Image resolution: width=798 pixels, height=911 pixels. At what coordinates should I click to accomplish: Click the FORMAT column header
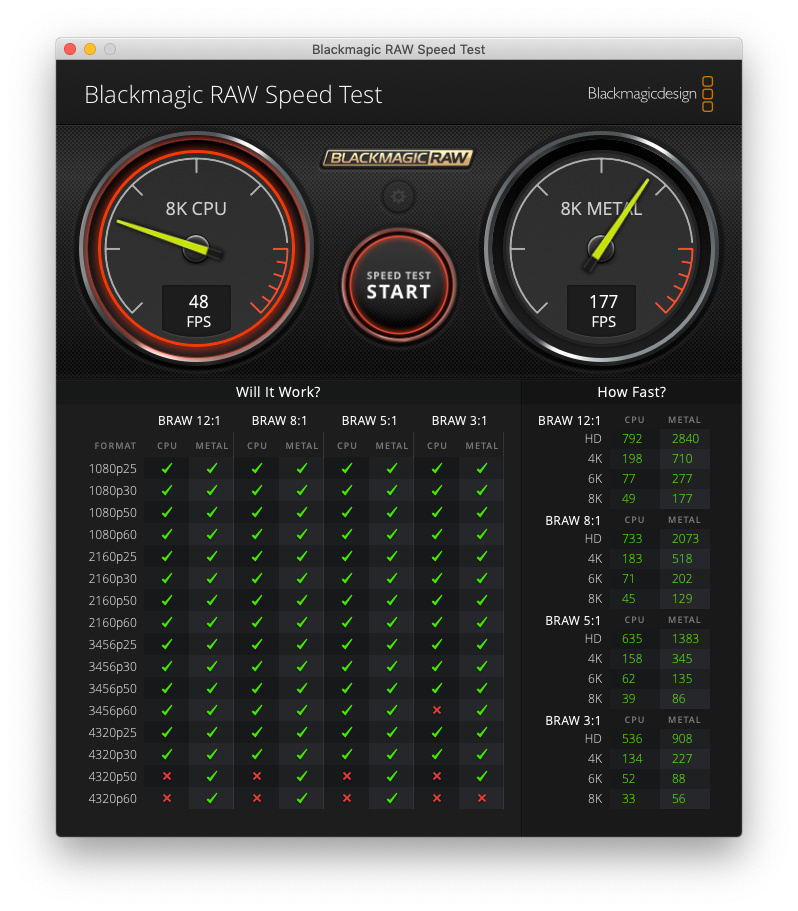[115, 446]
